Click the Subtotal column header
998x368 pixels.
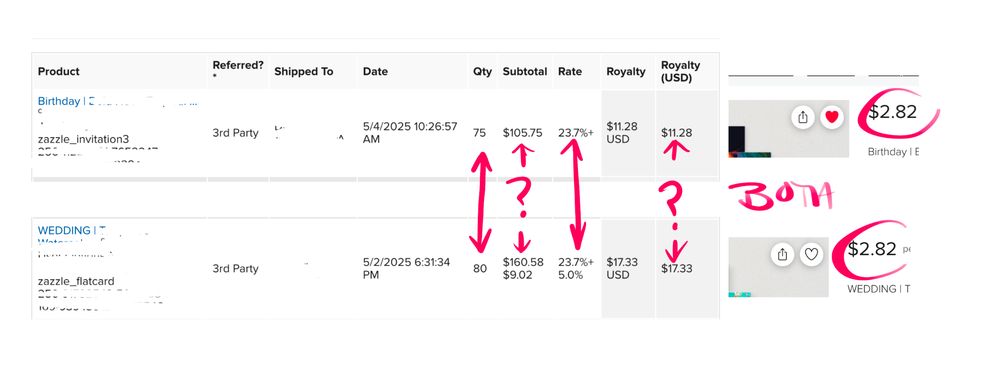coord(524,71)
